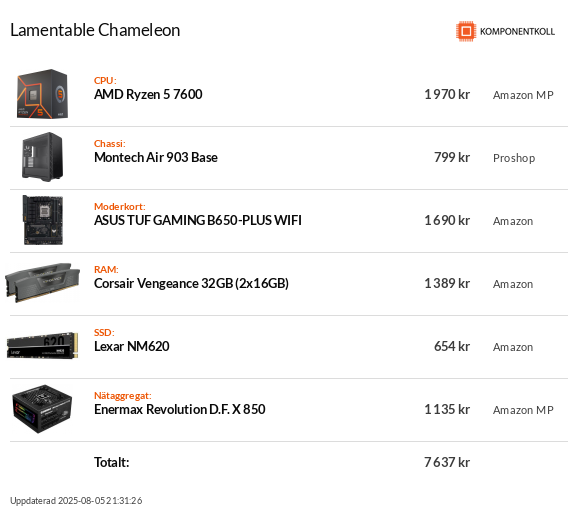Click the 1 970 kr CPU price
The image size is (577, 514).
447,95
